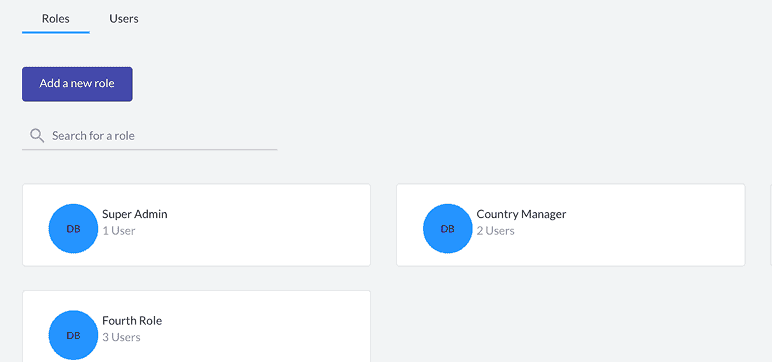
Task: Click the underline beneath the role search field
Action: (x=150, y=149)
